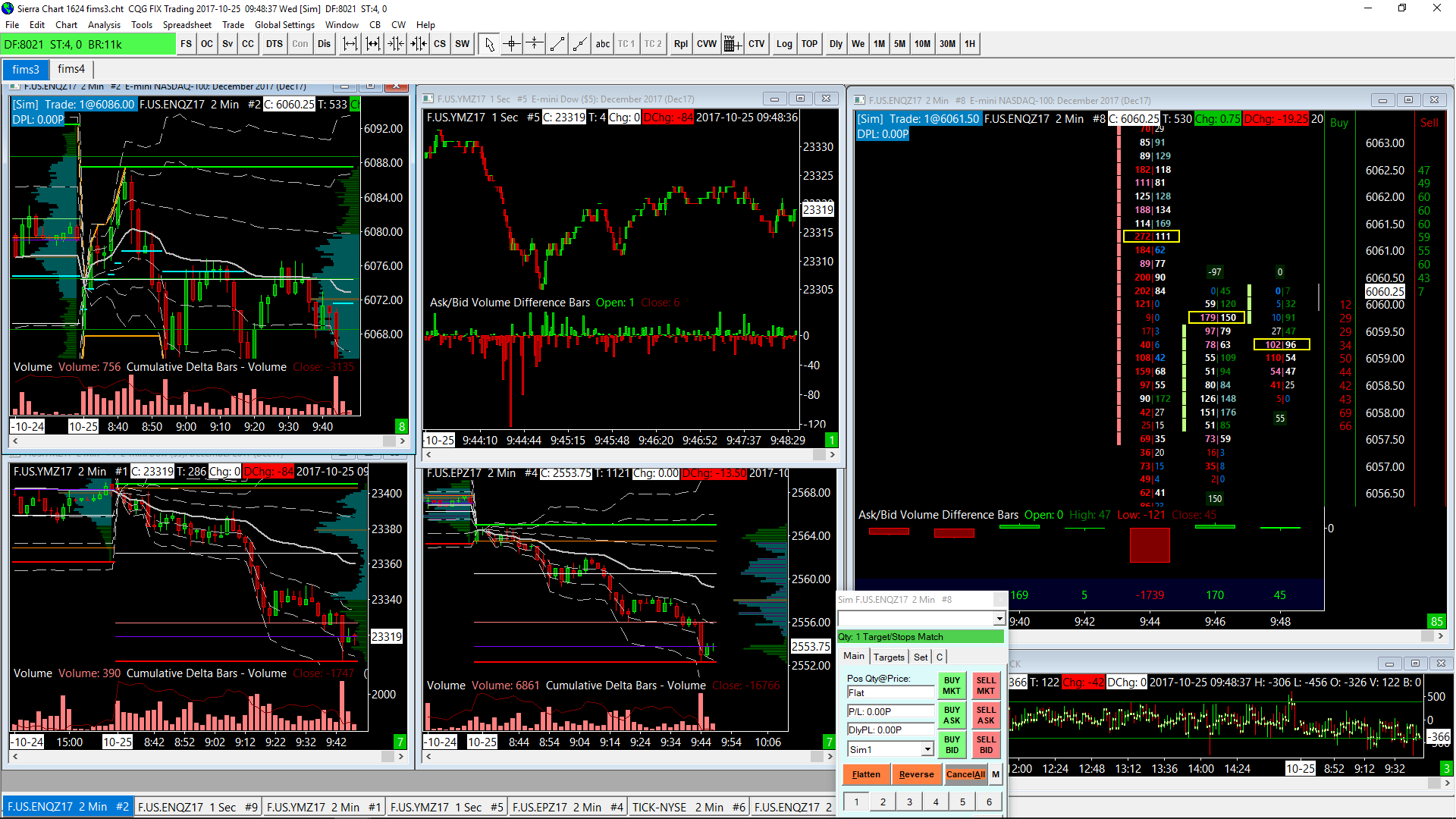Screen dimensions: 1456x819
Task: Open the trade window top dropdown
Action: coord(999,619)
